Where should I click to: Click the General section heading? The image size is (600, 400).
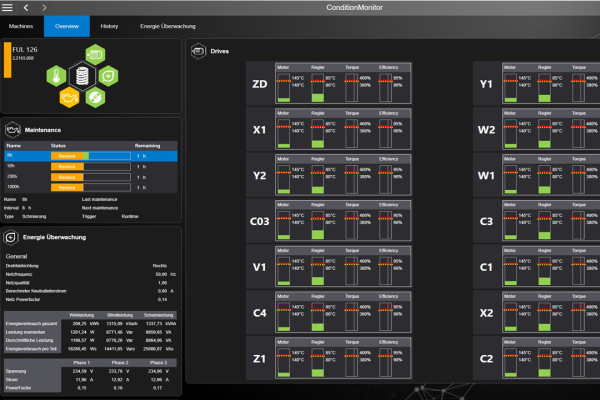[x=16, y=256]
